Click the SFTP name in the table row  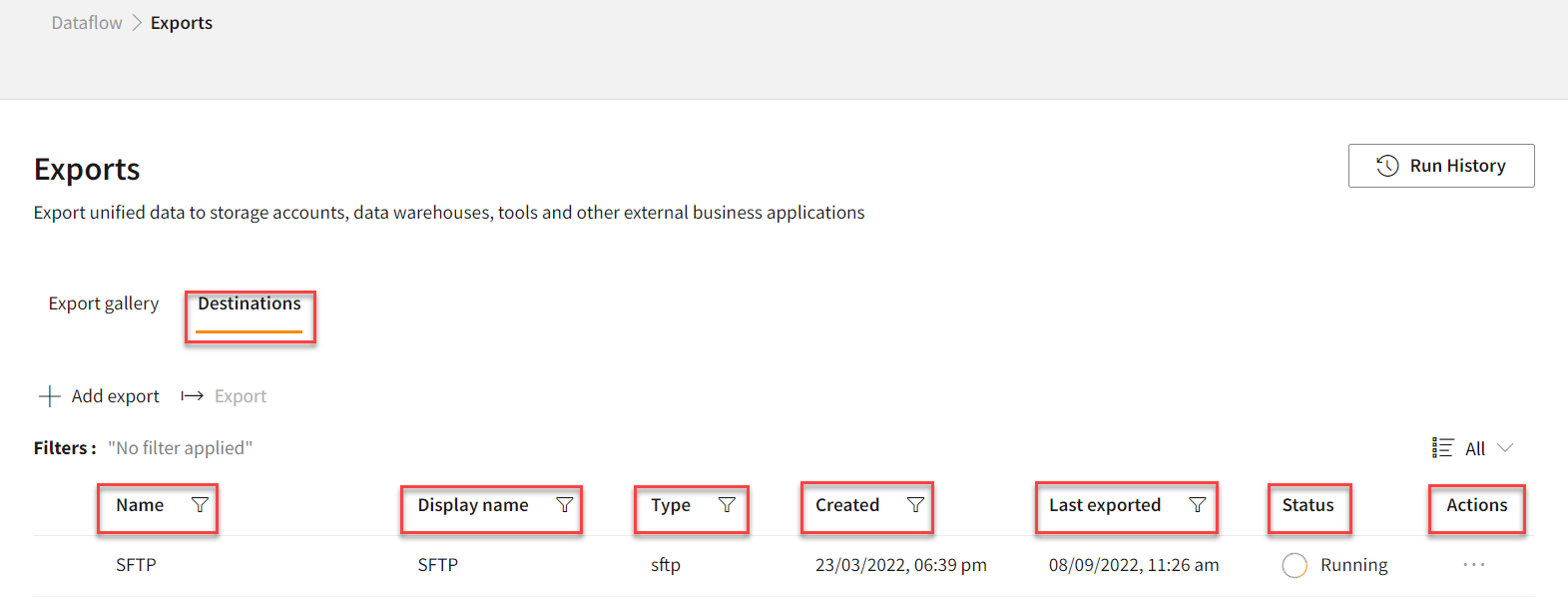(136, 565)
